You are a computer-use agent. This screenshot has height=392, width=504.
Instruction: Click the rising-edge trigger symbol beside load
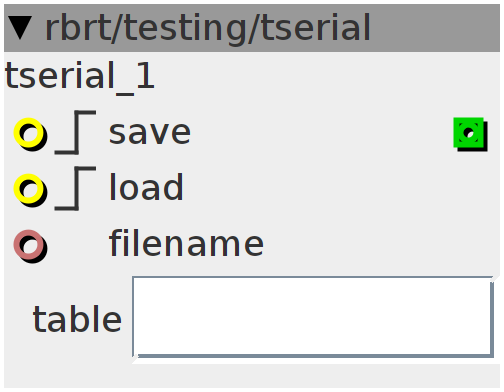76,188
